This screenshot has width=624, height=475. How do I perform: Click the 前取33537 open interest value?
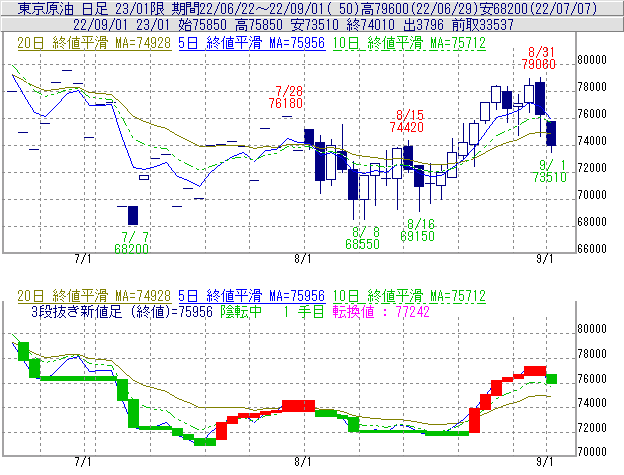coord(483,25)
